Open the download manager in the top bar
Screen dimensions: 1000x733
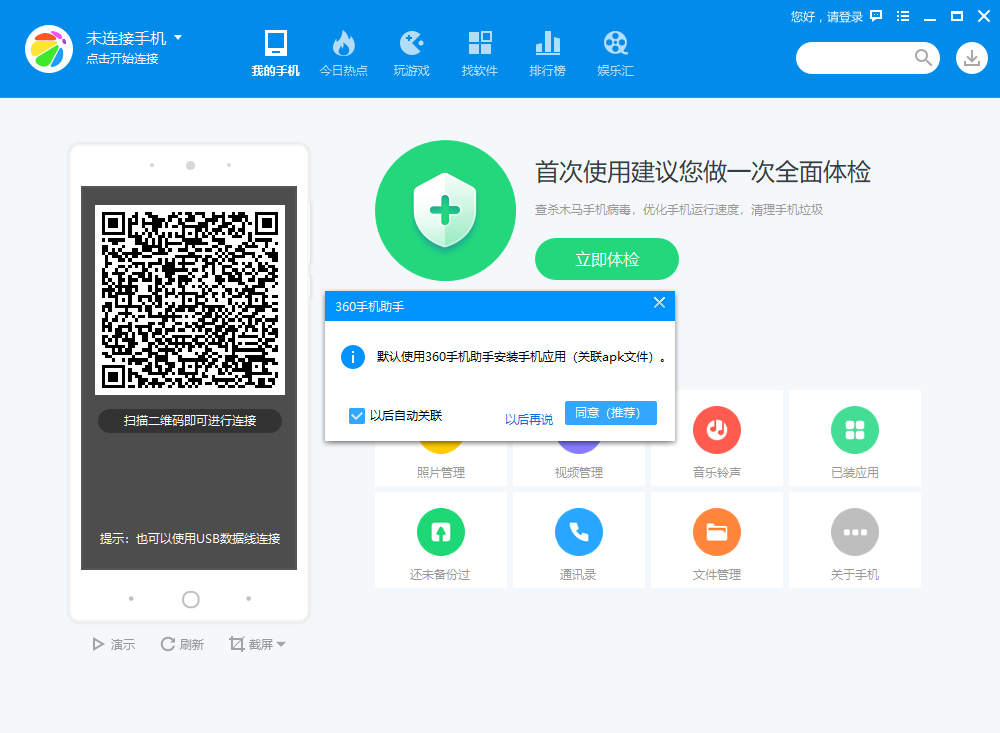(x=971, y=58)
